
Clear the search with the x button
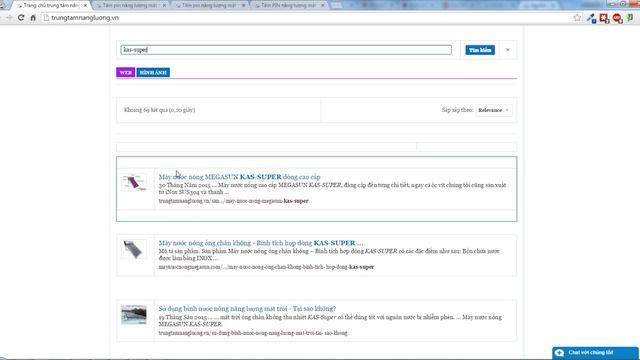point(508,50)
